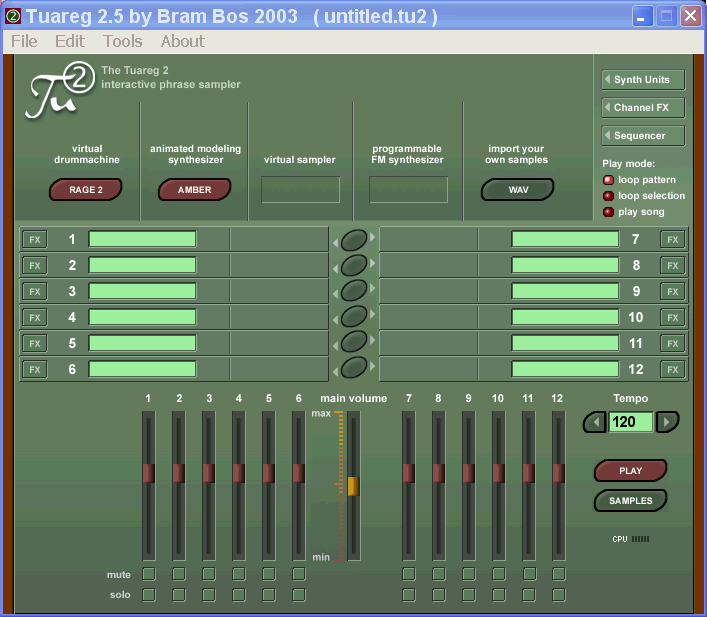The image size is (707, 617).
Task: Click the oval pan knob between channels 5 and 11
Action: [354, 341]
